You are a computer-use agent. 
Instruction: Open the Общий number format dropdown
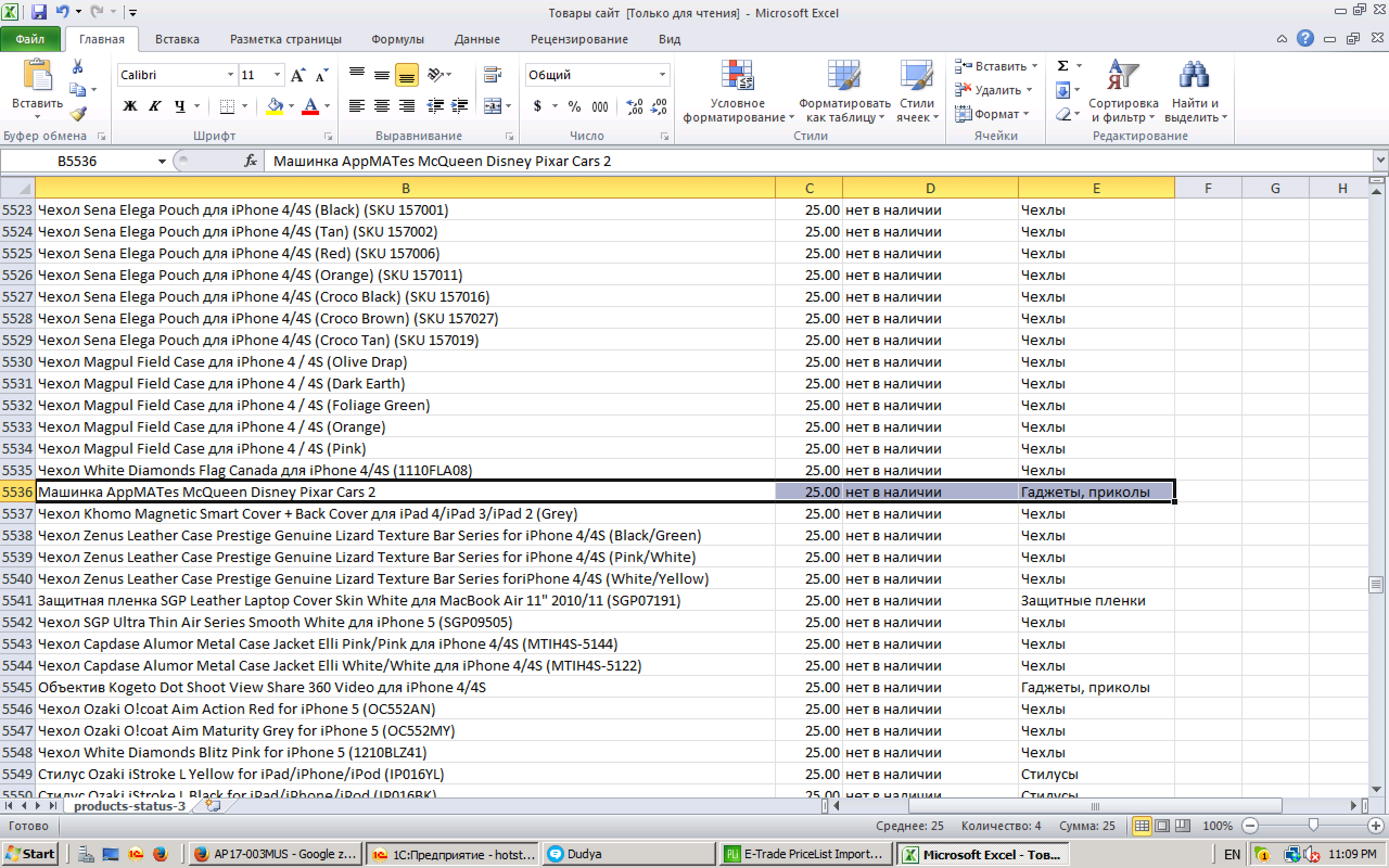click(662, 75)
